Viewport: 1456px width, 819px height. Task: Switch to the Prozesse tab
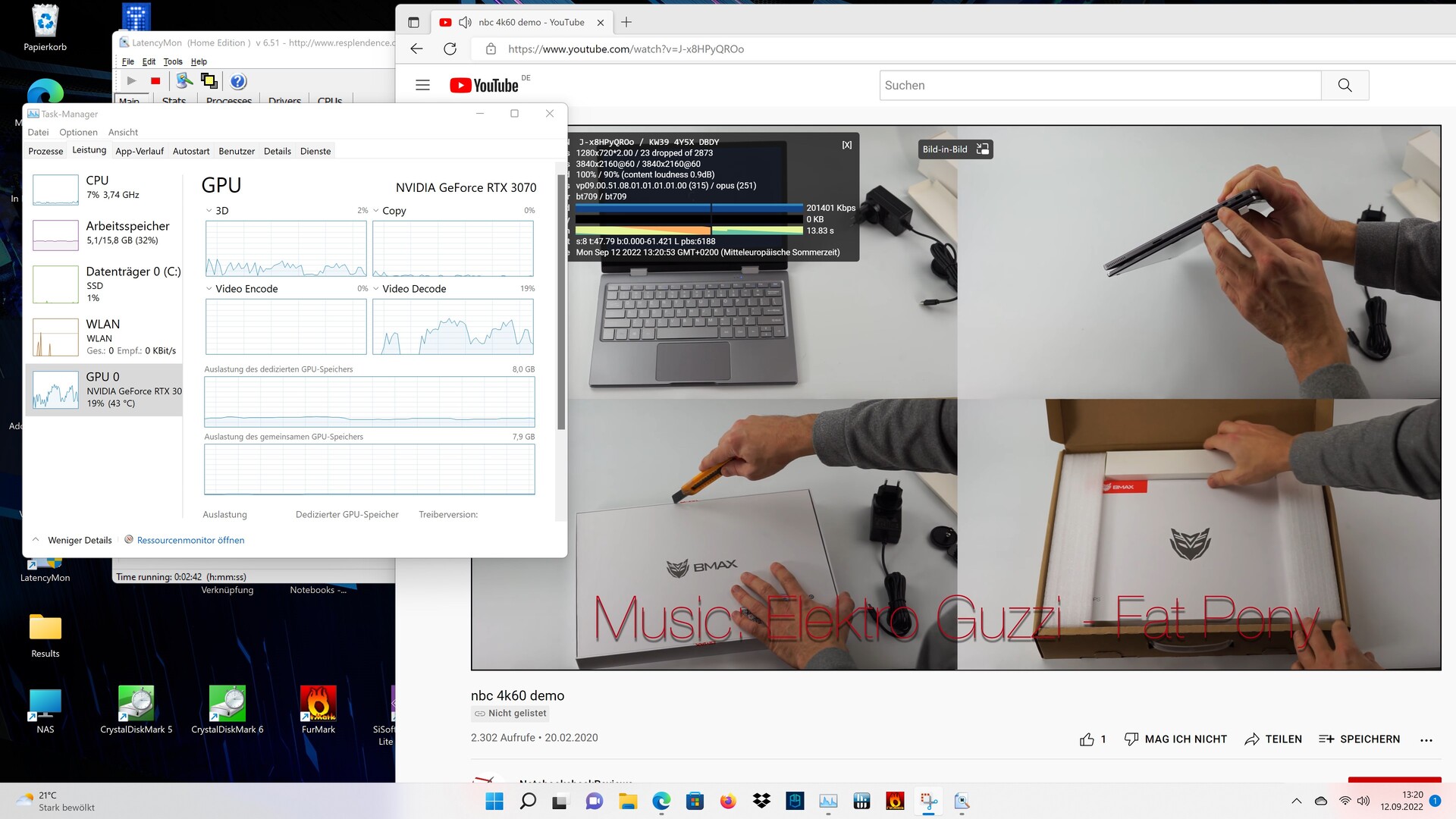(x=45, y=151)
